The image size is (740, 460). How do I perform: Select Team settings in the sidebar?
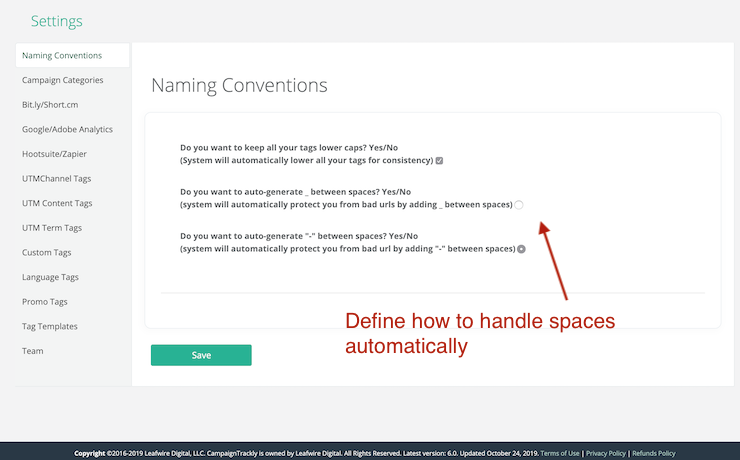tap(32, 351)
